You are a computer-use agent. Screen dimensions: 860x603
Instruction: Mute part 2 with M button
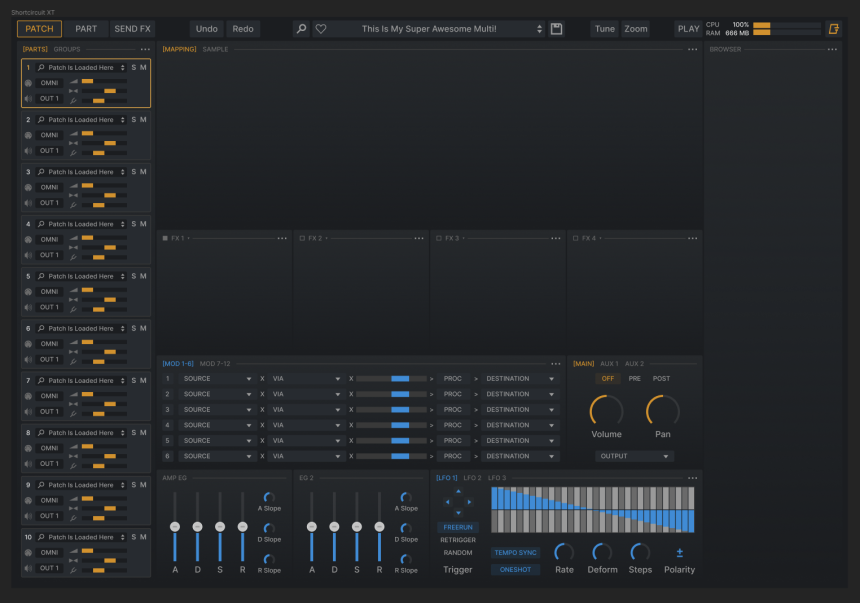point(143,120)
